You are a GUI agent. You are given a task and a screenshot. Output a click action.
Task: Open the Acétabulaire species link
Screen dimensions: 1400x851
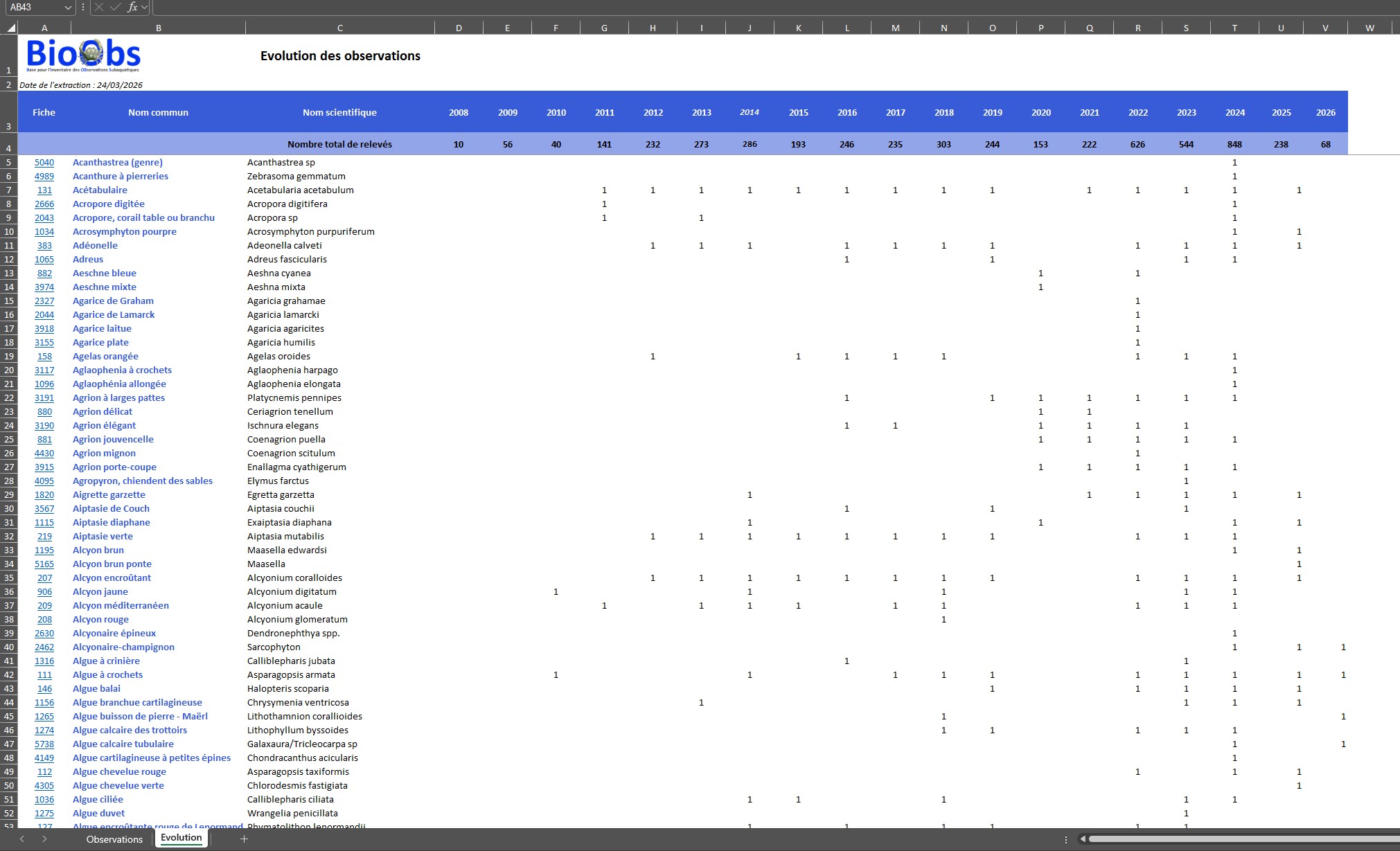click(x=100, y=190)
